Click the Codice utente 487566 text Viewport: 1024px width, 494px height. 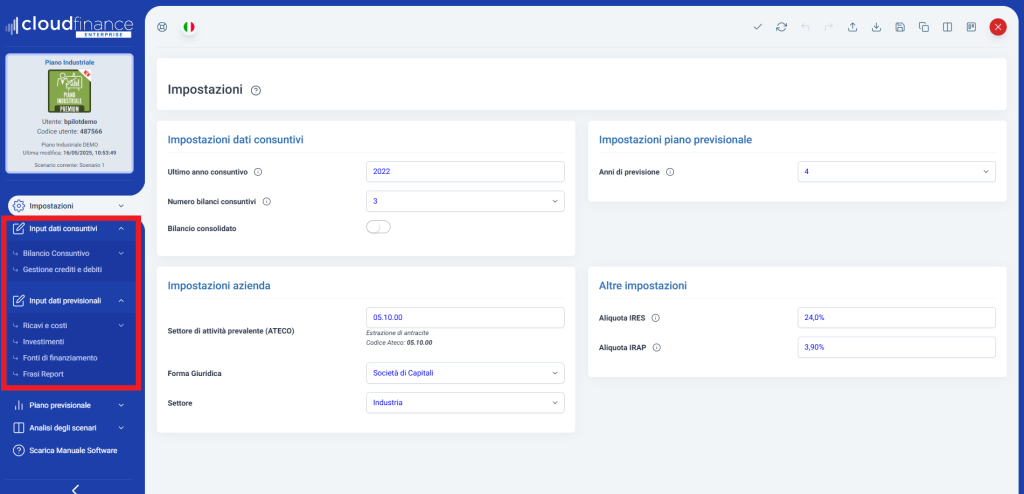click(69, 131)
